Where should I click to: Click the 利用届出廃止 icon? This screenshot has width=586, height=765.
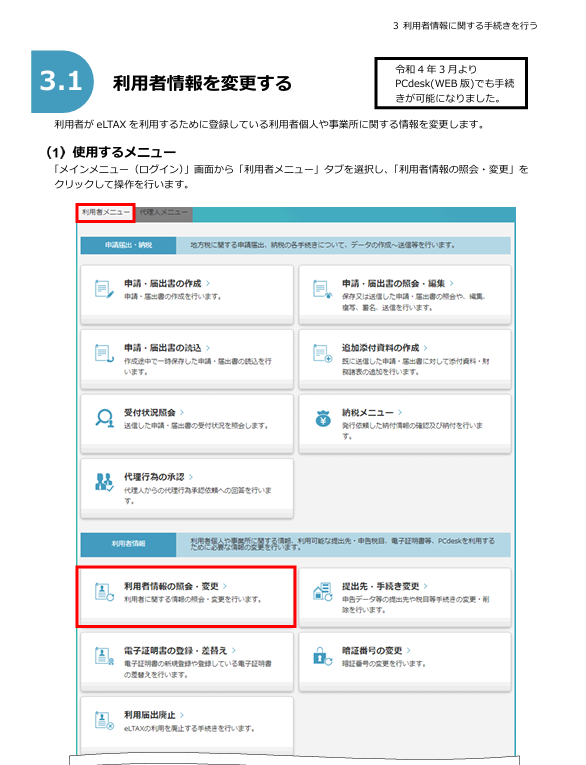[104, 721]
